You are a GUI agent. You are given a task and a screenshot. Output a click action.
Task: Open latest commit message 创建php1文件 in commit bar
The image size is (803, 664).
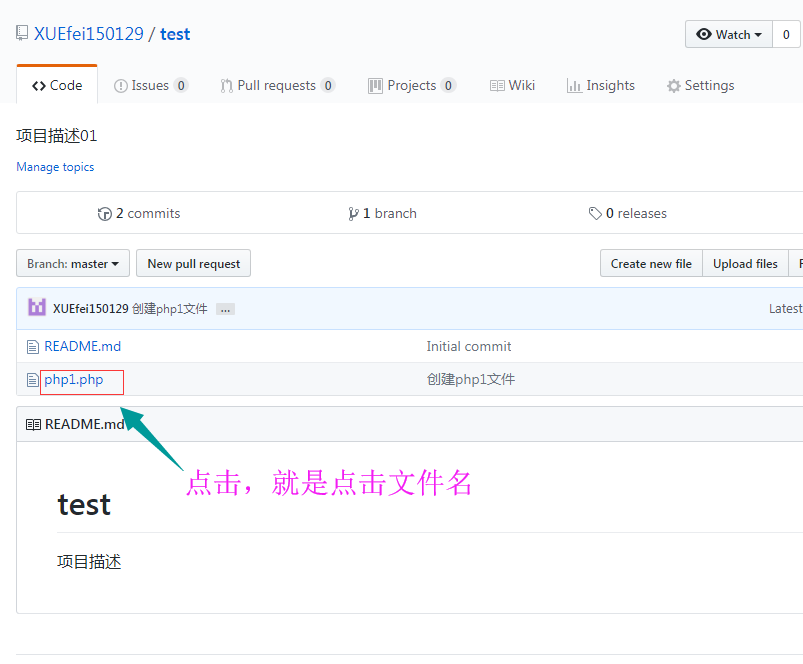(x=170, y=309)
